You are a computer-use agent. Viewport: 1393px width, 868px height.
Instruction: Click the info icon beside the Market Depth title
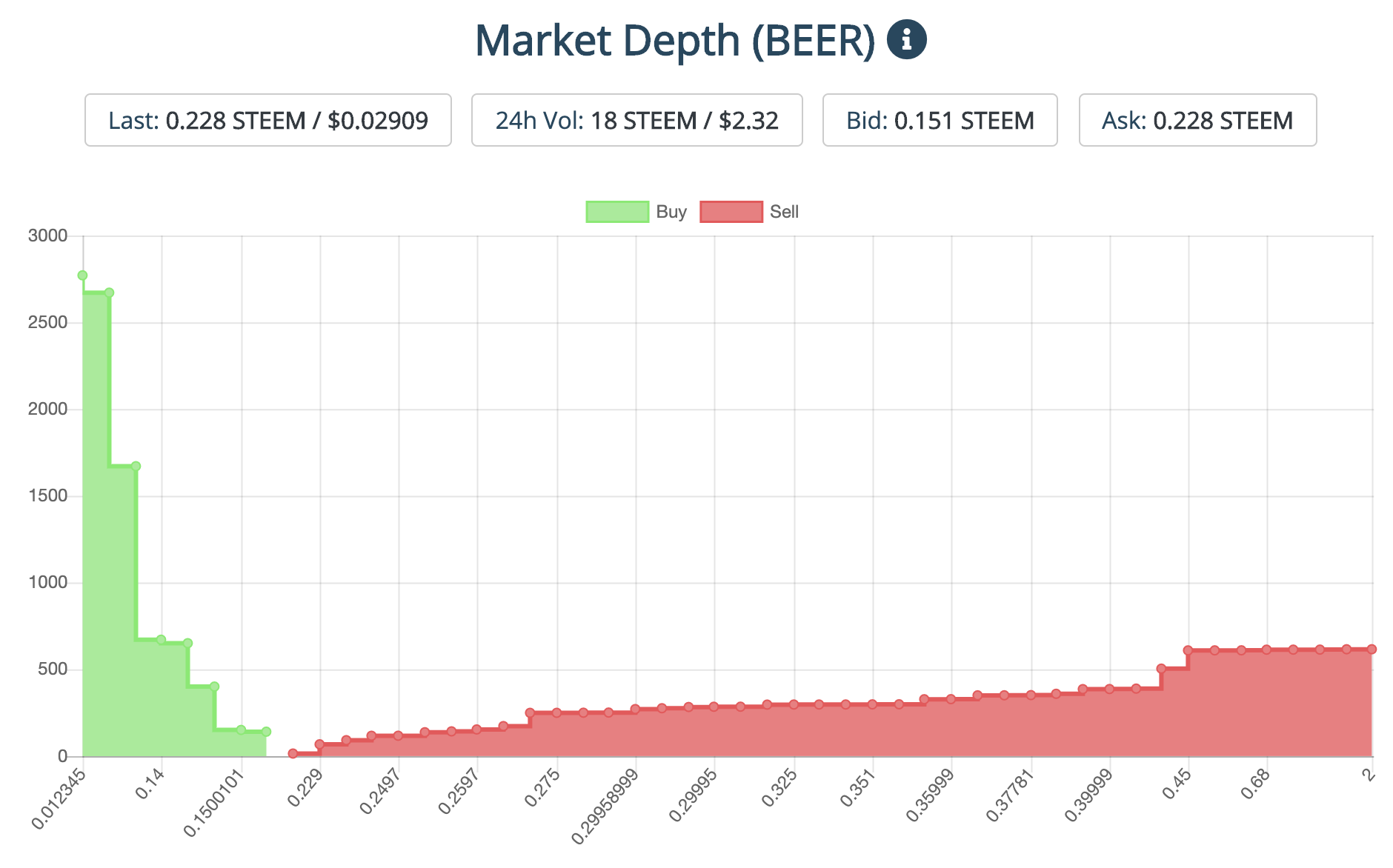click(x=906, y=39)
